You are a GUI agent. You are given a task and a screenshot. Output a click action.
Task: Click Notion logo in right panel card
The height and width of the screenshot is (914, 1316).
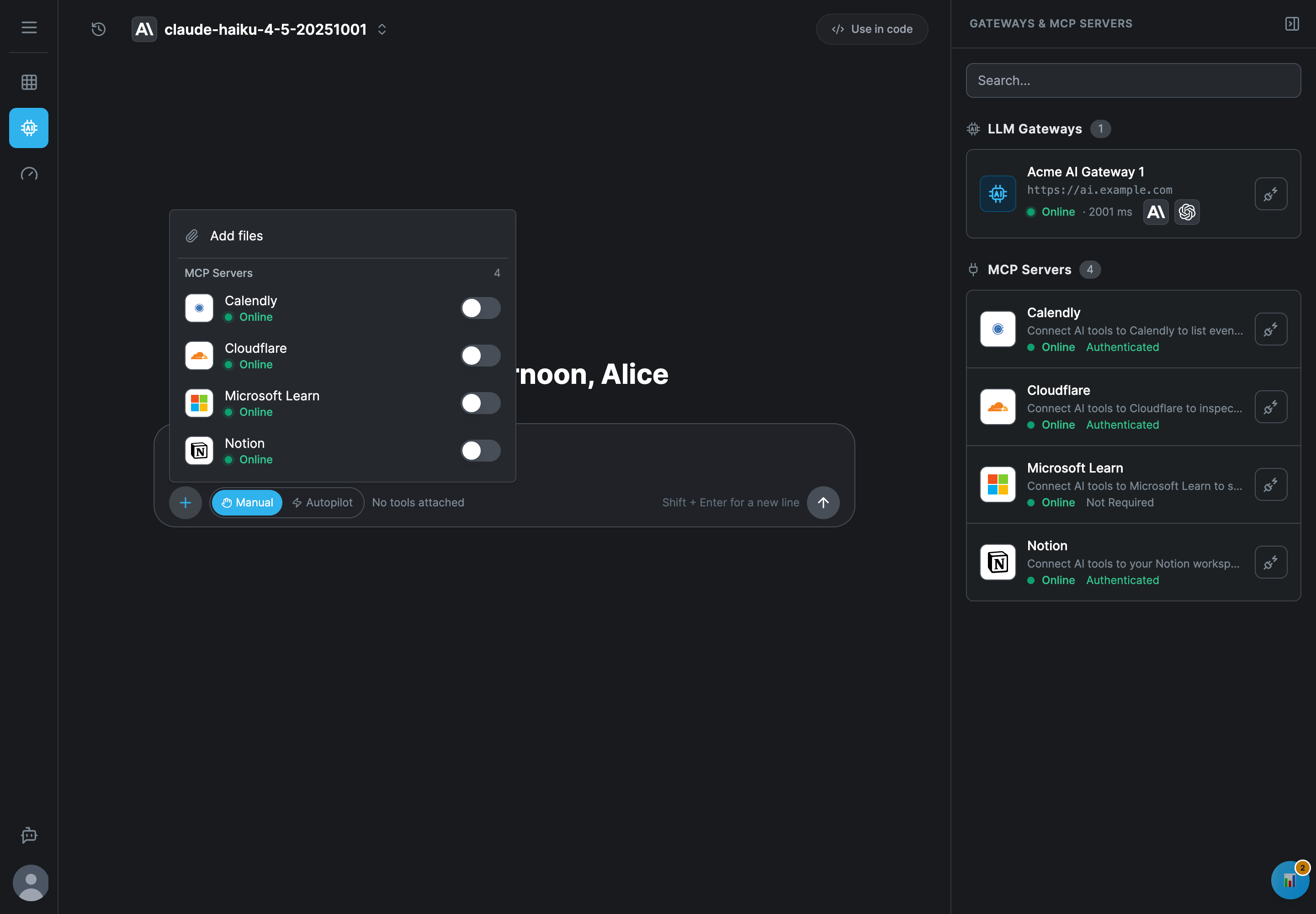click(x=998, y=563)
